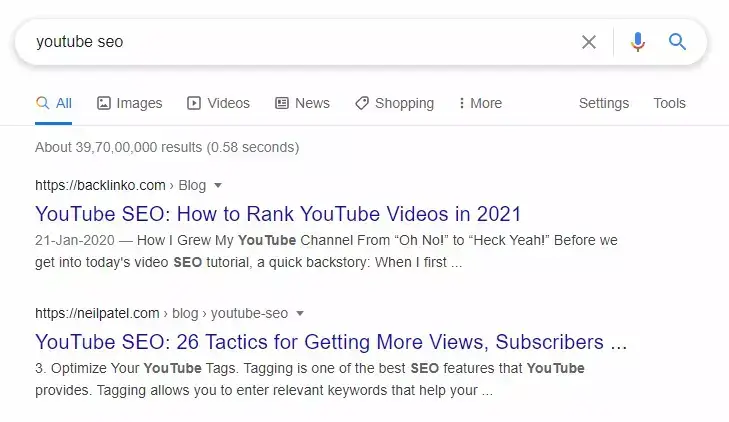Viewport: 729px width, 422px height.
Task: Select the All results tab
Action: pos(53,103)
